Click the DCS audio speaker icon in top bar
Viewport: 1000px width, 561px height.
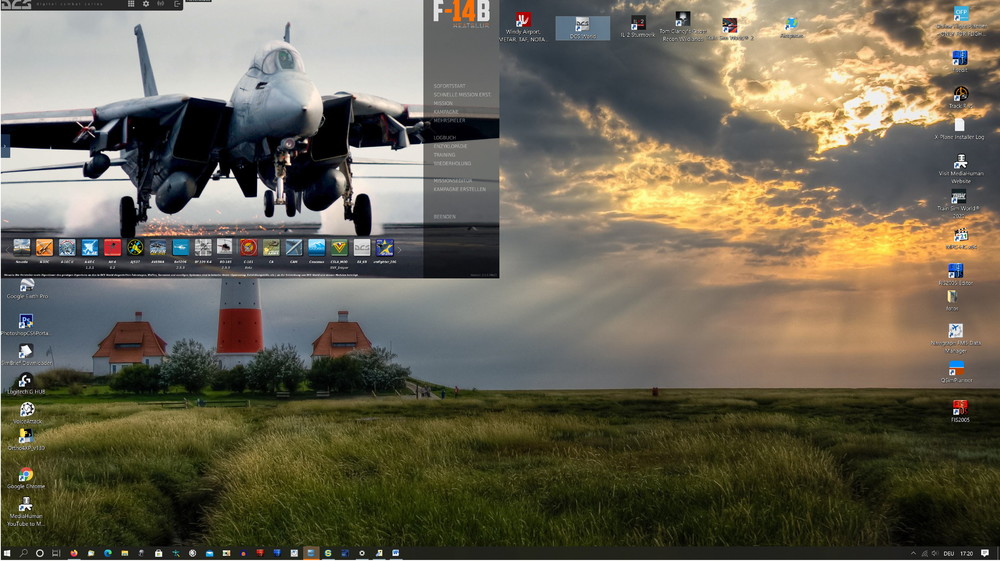[161, 4]
